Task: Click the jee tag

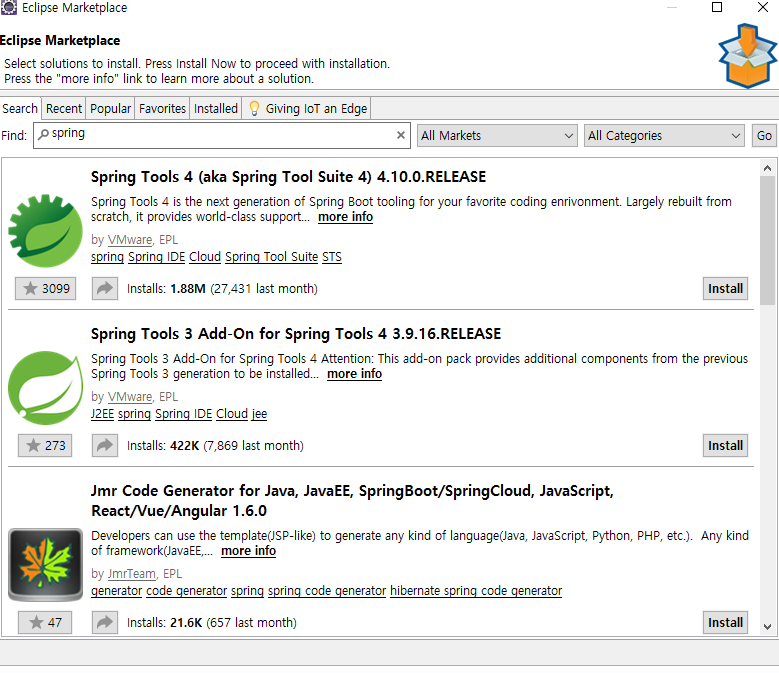Action: [259, 414]
